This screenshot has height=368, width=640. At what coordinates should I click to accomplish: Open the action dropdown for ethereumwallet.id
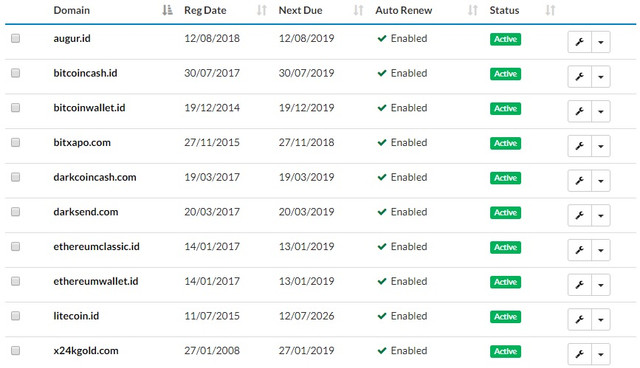point(601,285)
